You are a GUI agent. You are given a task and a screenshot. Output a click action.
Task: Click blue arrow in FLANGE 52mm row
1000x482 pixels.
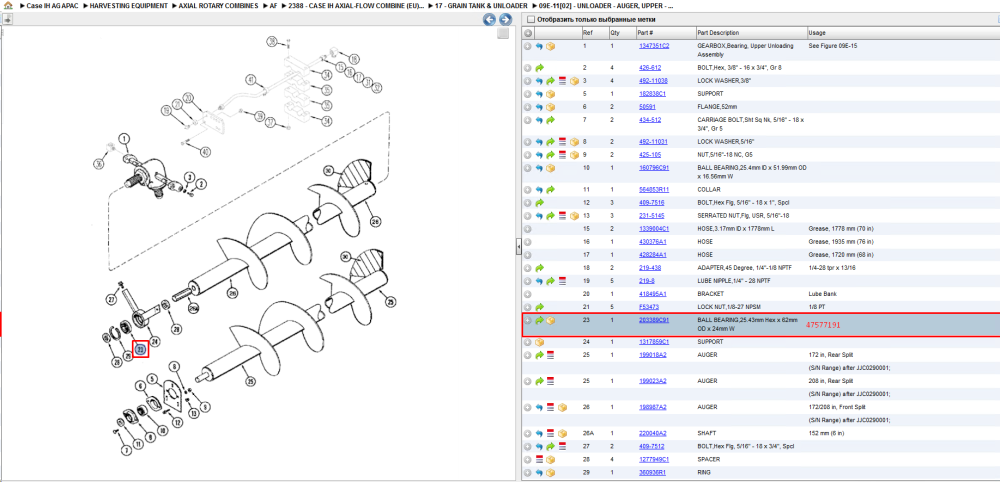pos(539,106)
